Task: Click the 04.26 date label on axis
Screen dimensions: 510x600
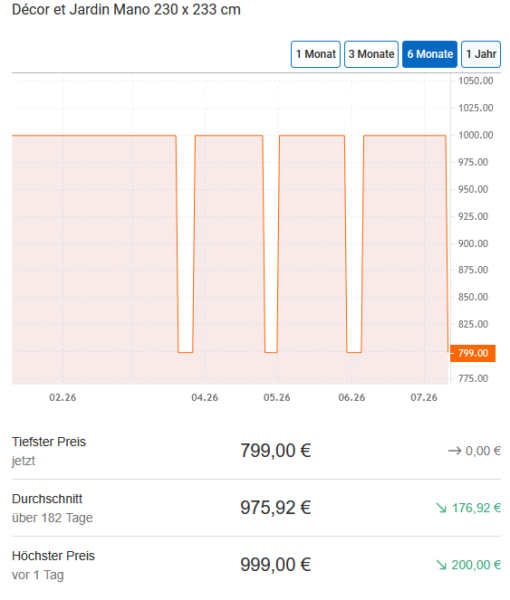Action: coord(205,398)
